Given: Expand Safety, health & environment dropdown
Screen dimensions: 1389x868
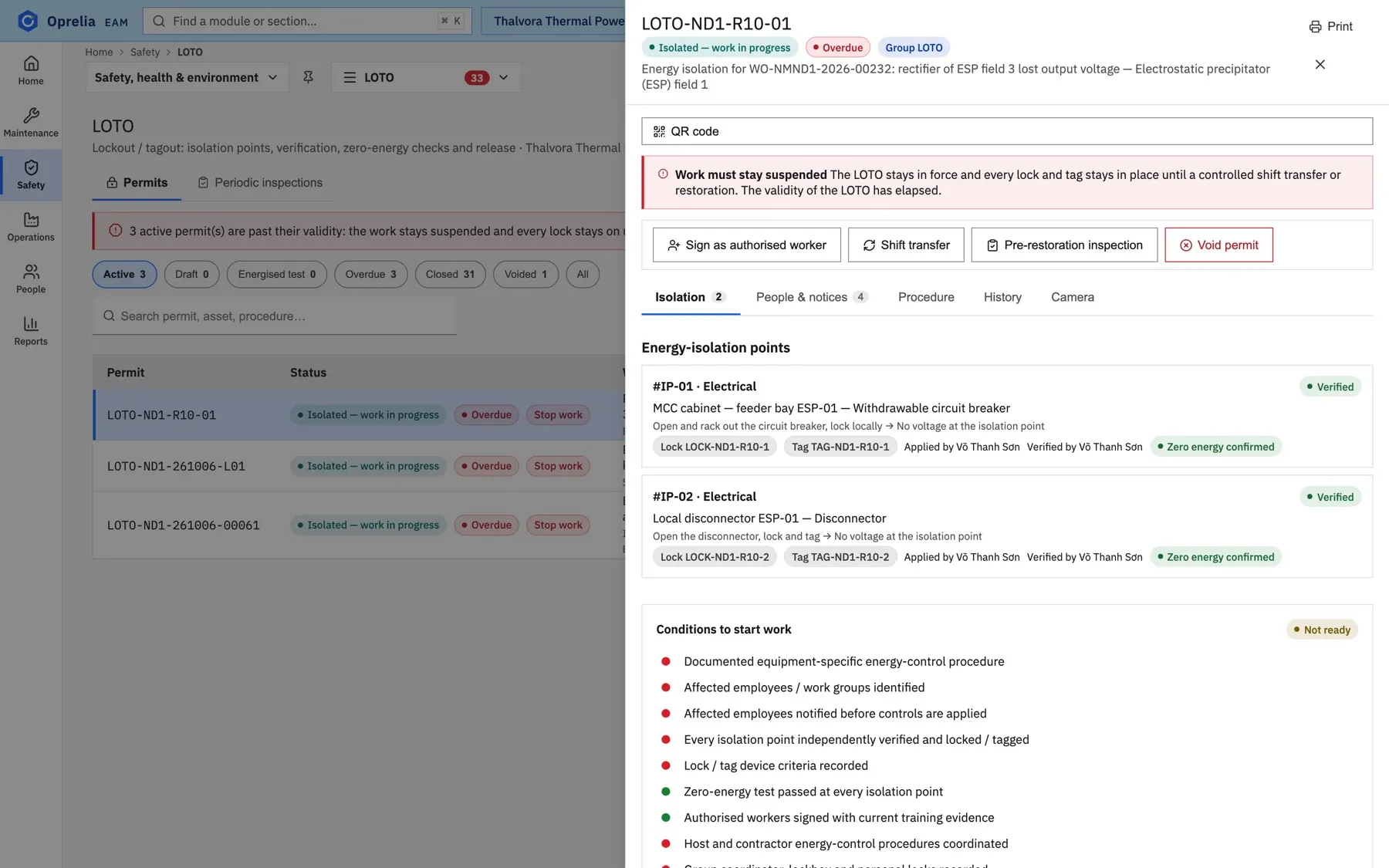Looking at the screenshot, I should click(187, 77).
